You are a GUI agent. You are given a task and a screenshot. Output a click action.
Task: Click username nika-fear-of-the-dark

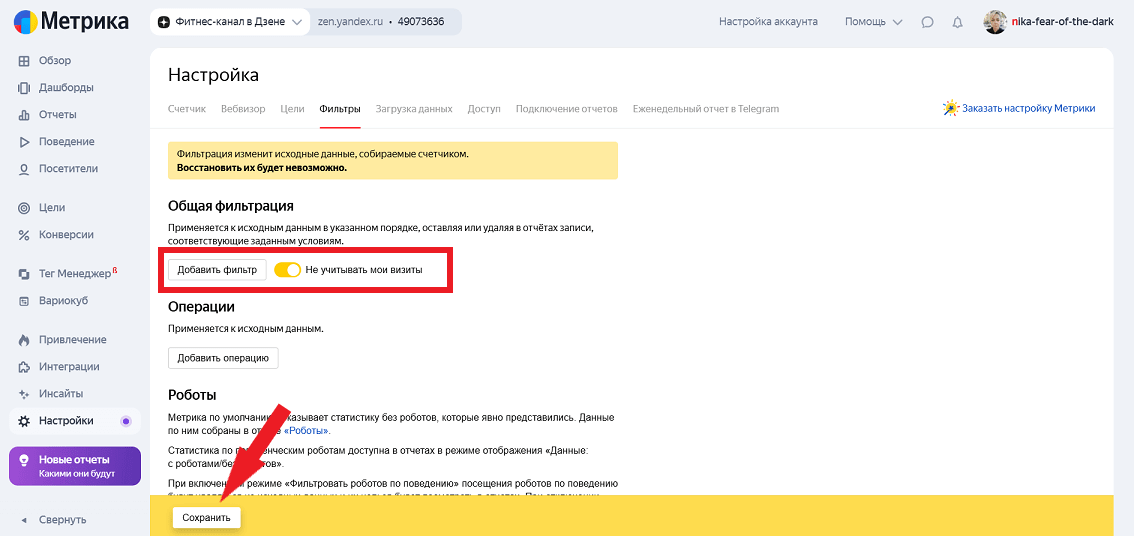[1062, 22]
